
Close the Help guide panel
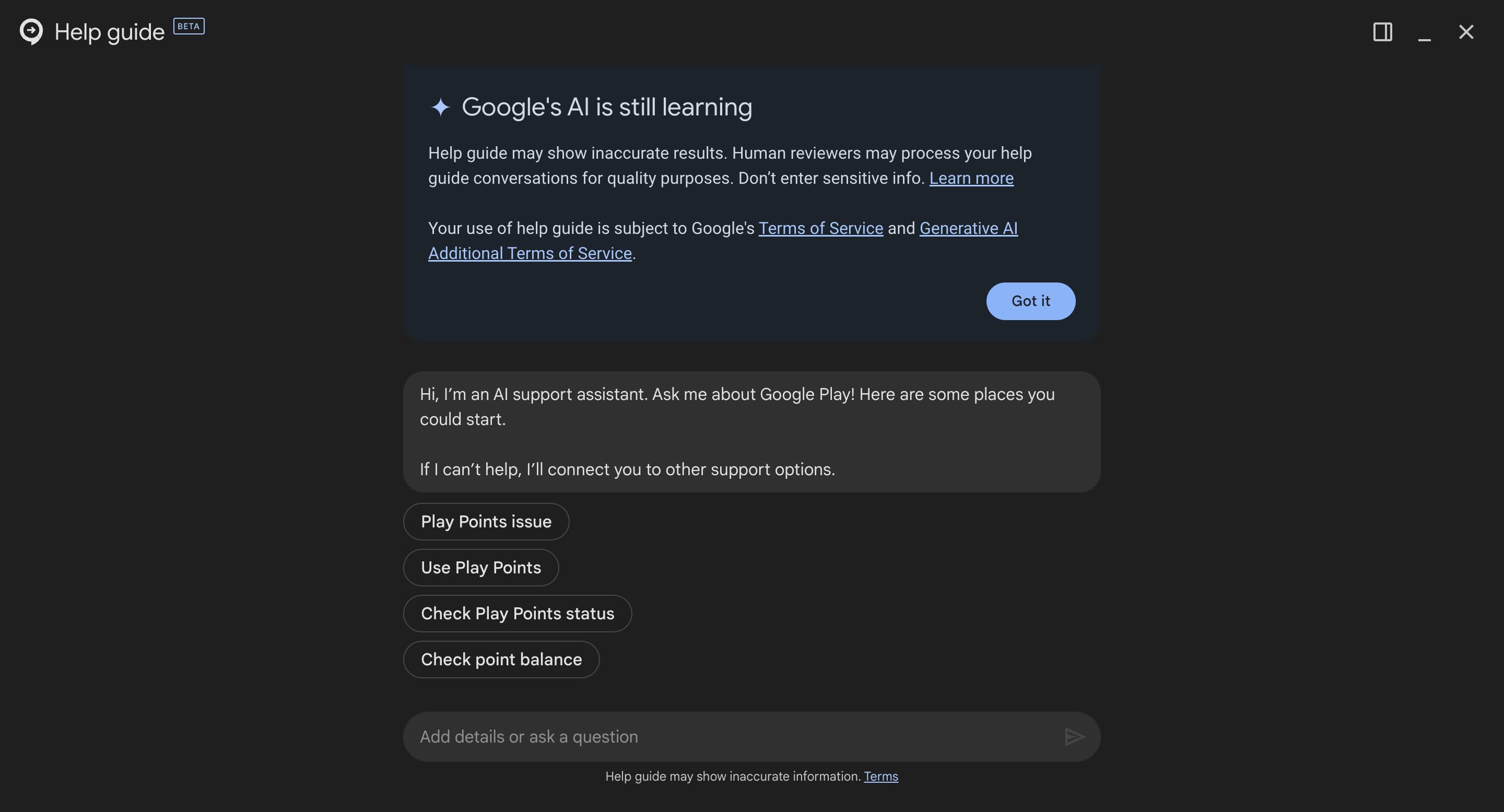1465,31
